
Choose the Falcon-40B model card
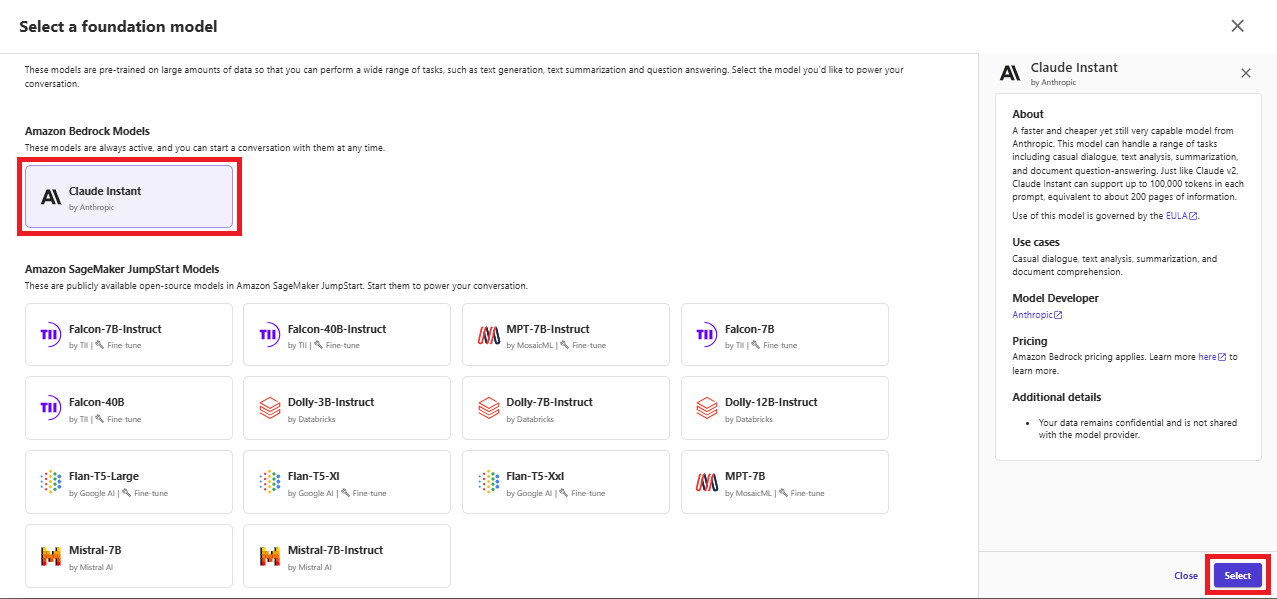click(129, 408)
